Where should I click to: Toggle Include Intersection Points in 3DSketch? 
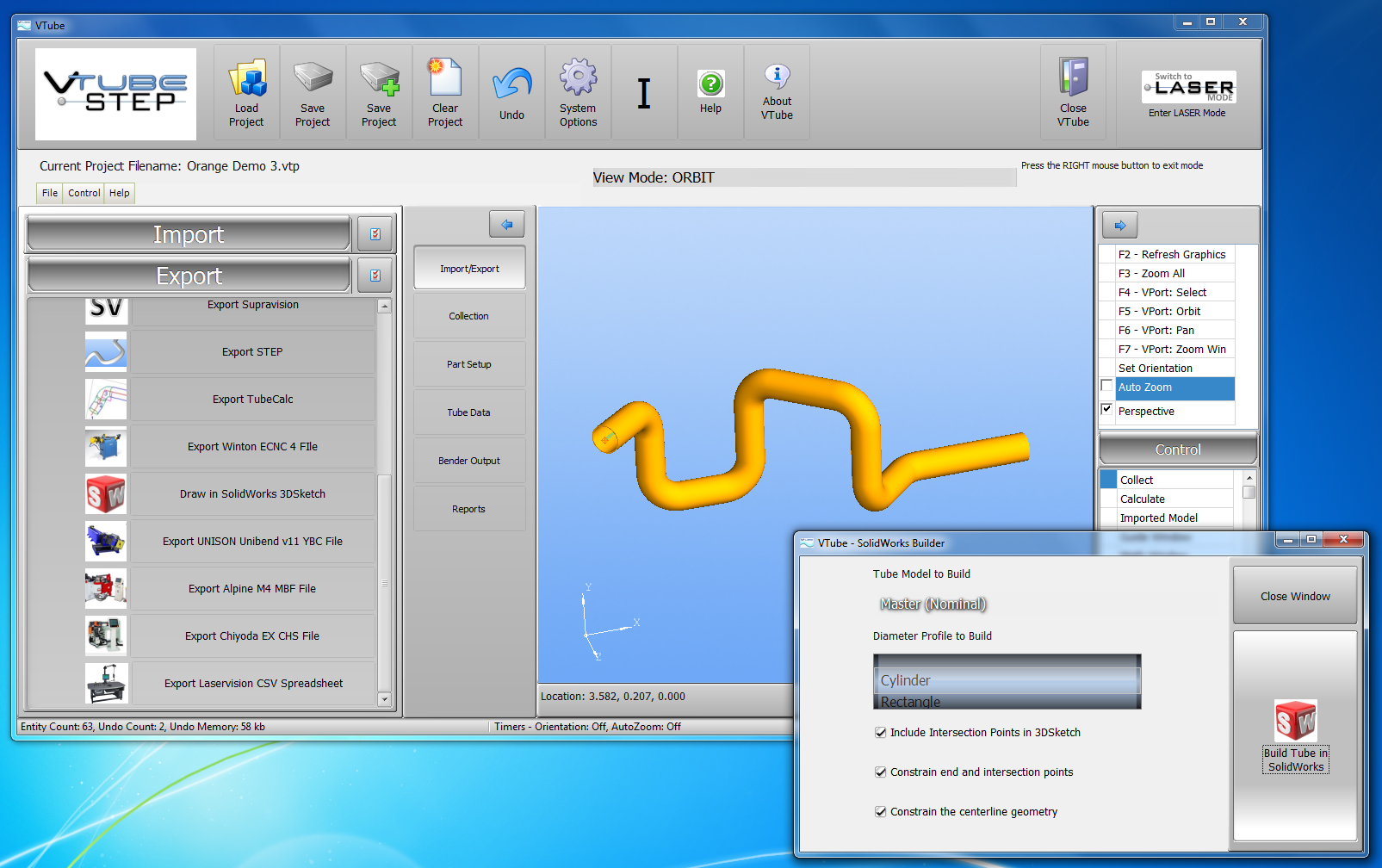pos(880,733)
